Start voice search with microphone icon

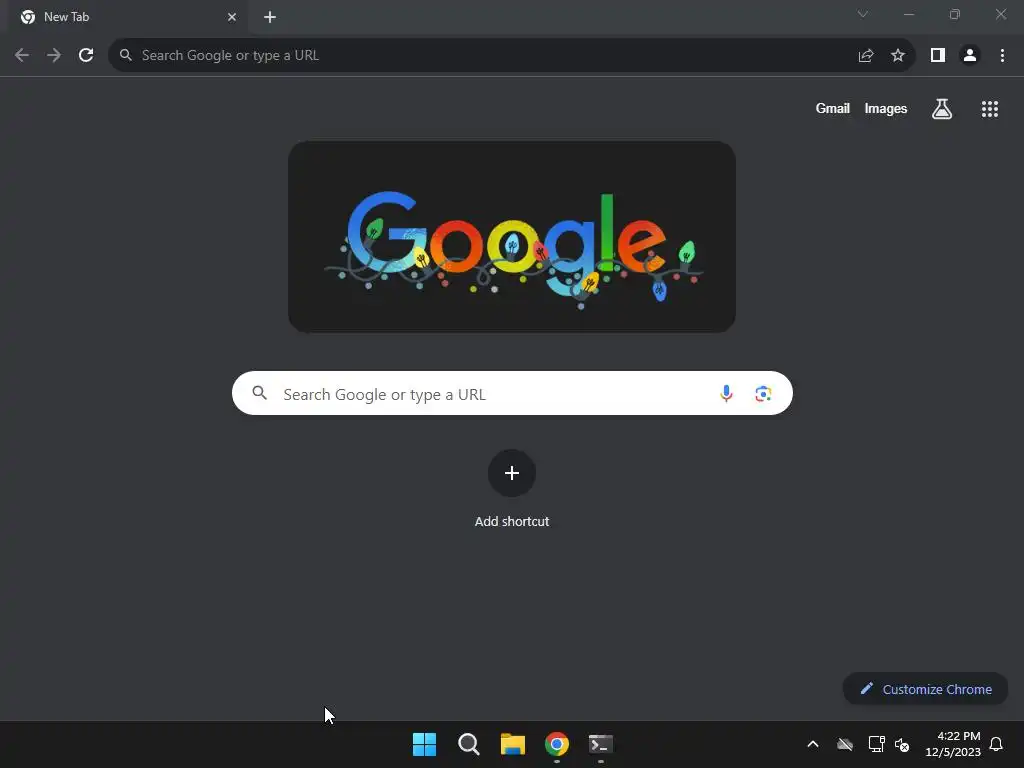[726, 393]
